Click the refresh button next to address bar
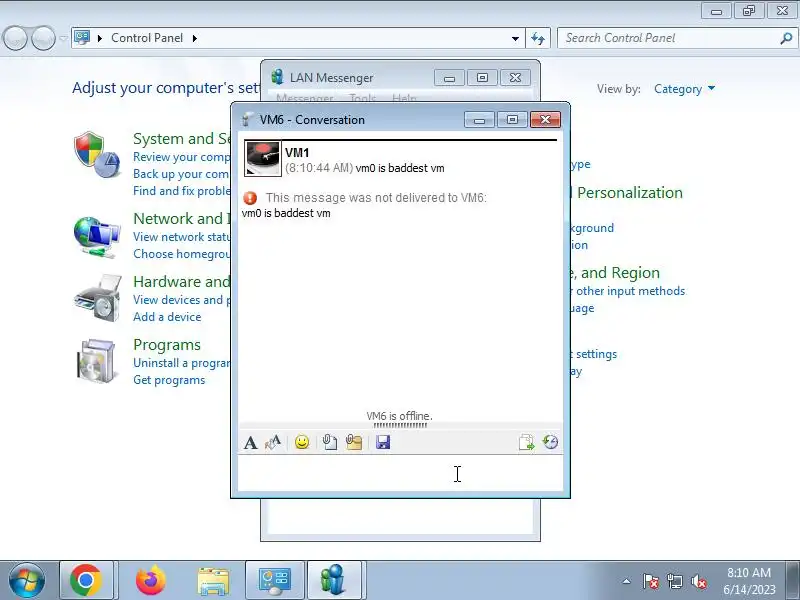 [x=538, y=38]
